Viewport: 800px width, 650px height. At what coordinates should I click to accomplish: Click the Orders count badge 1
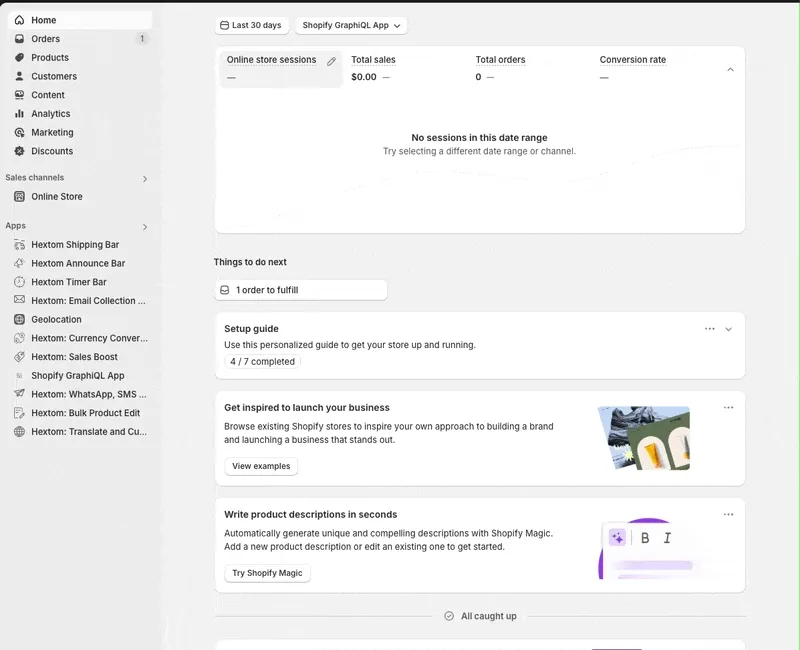[142, 39]
